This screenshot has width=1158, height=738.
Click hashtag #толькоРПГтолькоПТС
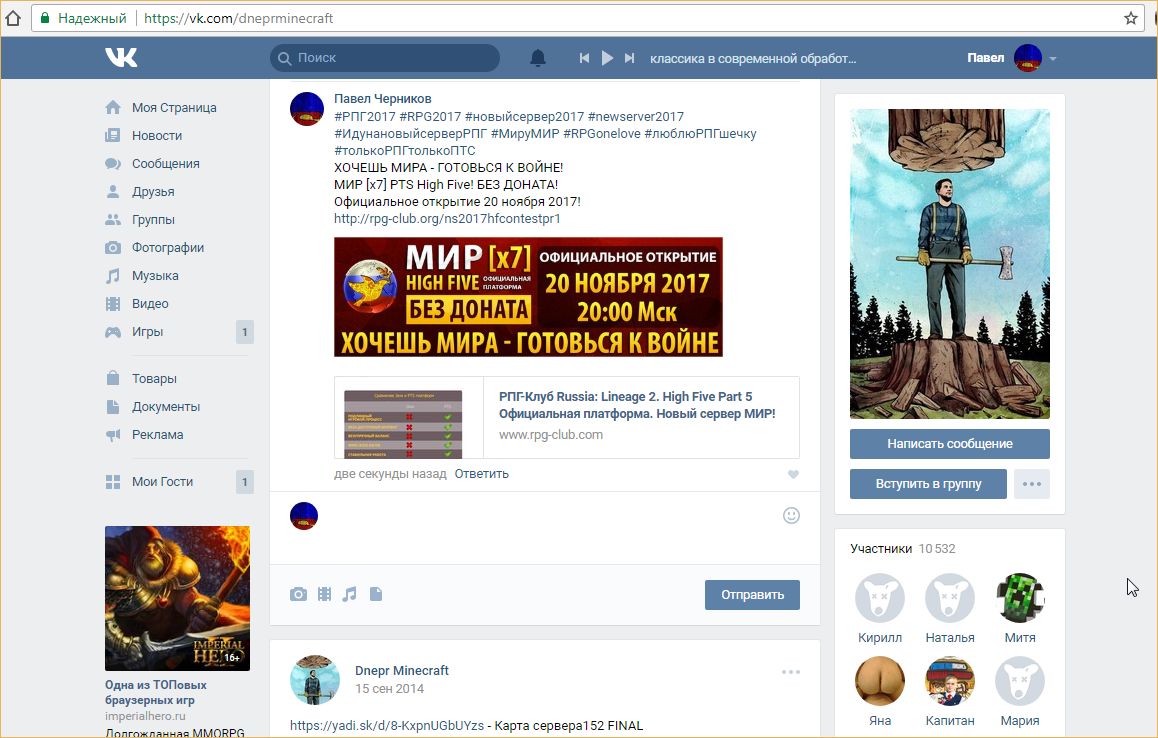(x=405, y=151)
